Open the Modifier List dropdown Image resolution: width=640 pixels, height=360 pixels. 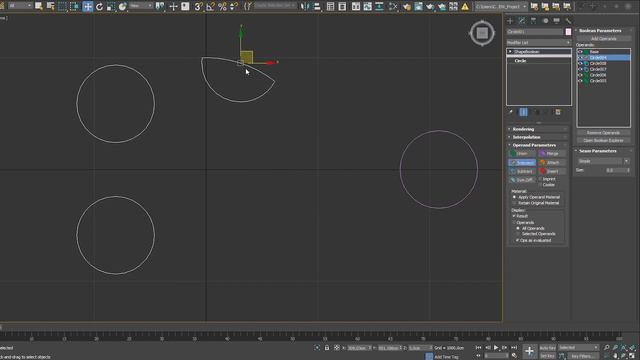[x=539, y=42]
